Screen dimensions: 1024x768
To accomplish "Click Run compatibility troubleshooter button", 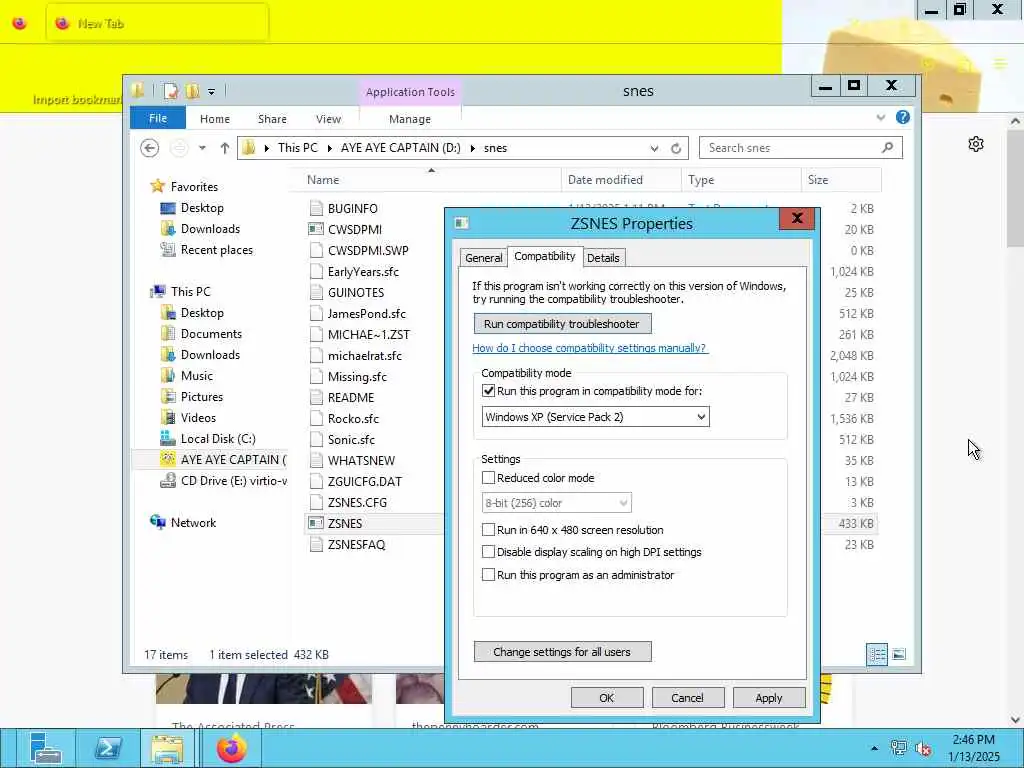I will 562,324.
